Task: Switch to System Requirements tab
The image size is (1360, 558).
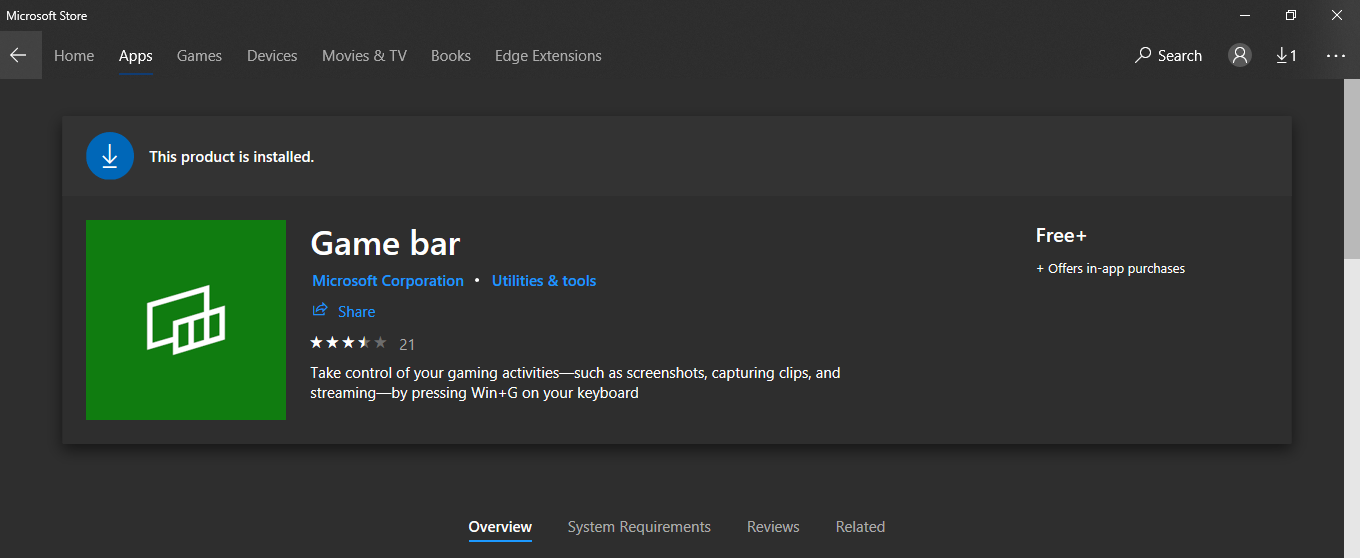Action: (639, 527)
